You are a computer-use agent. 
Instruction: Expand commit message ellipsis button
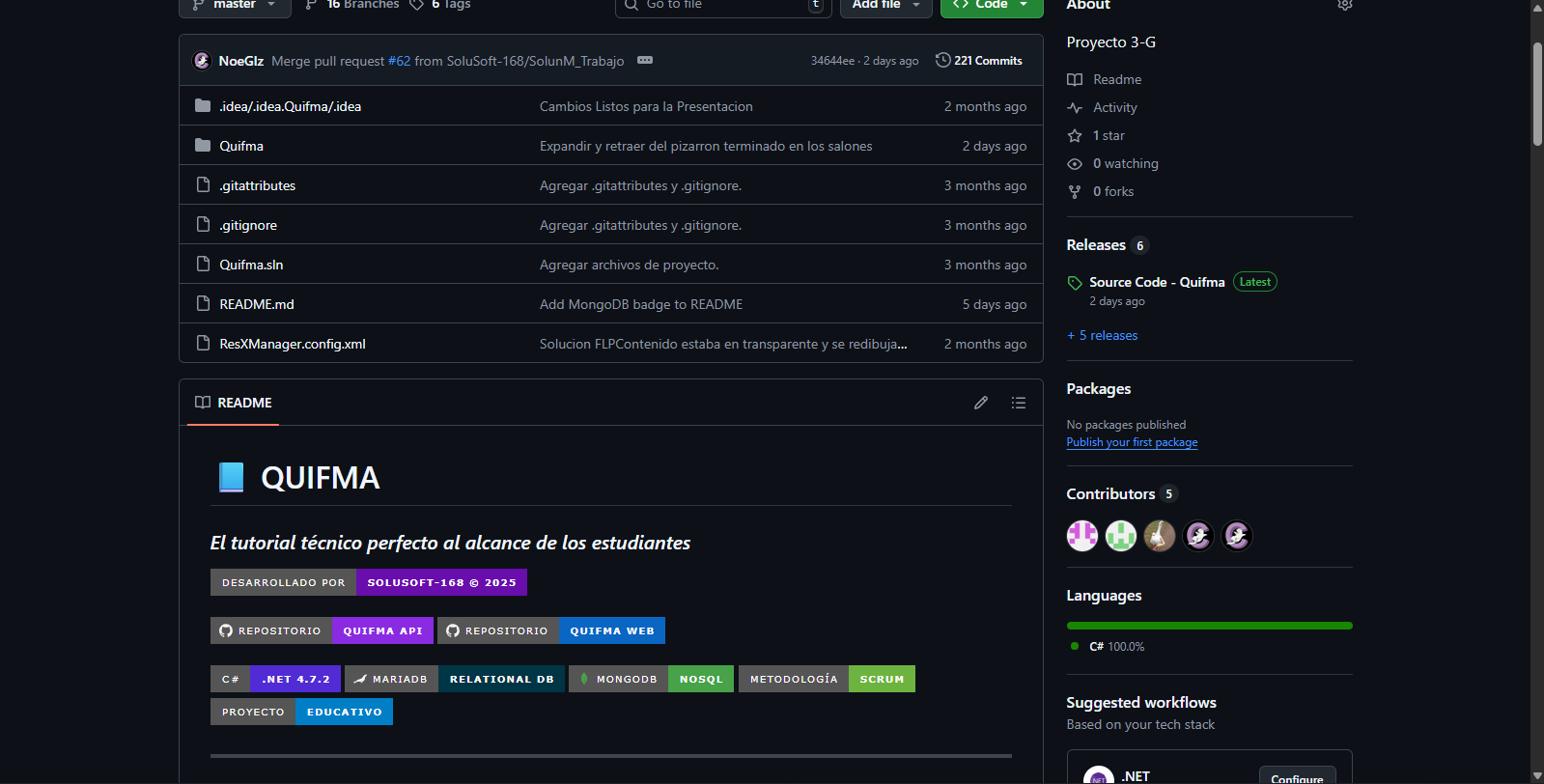tap(645, 61)
